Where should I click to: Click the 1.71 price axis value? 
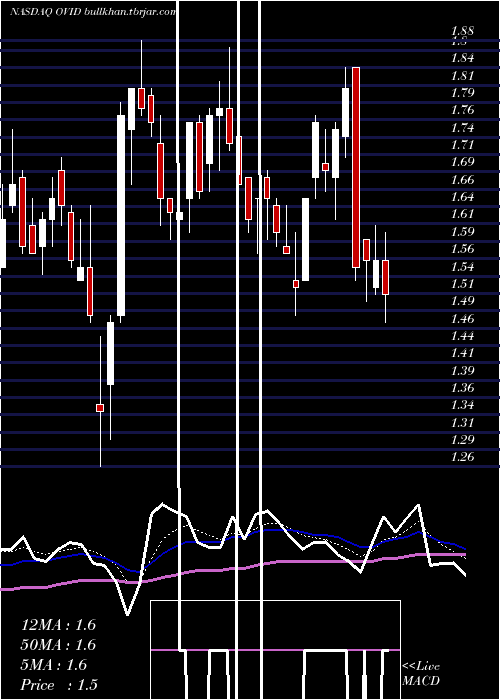click(462, 145)
